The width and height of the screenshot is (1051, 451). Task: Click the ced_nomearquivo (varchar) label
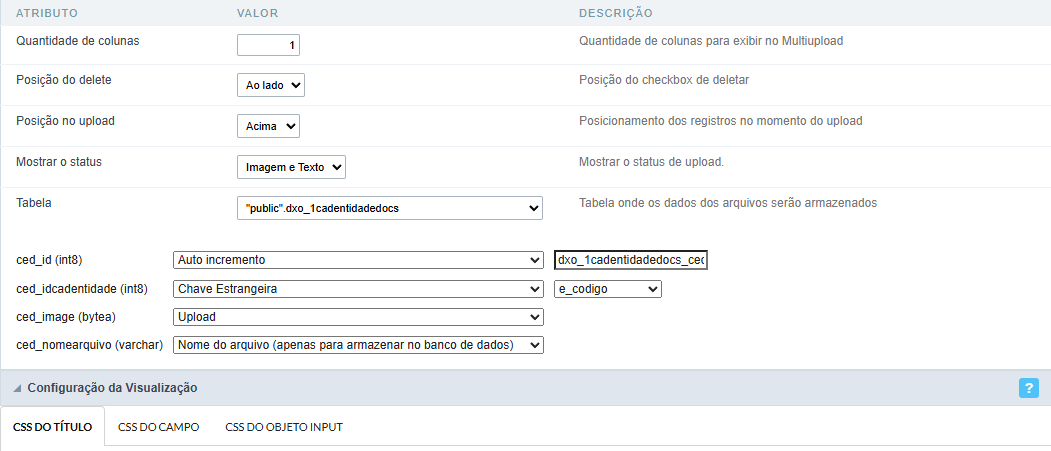90,345
